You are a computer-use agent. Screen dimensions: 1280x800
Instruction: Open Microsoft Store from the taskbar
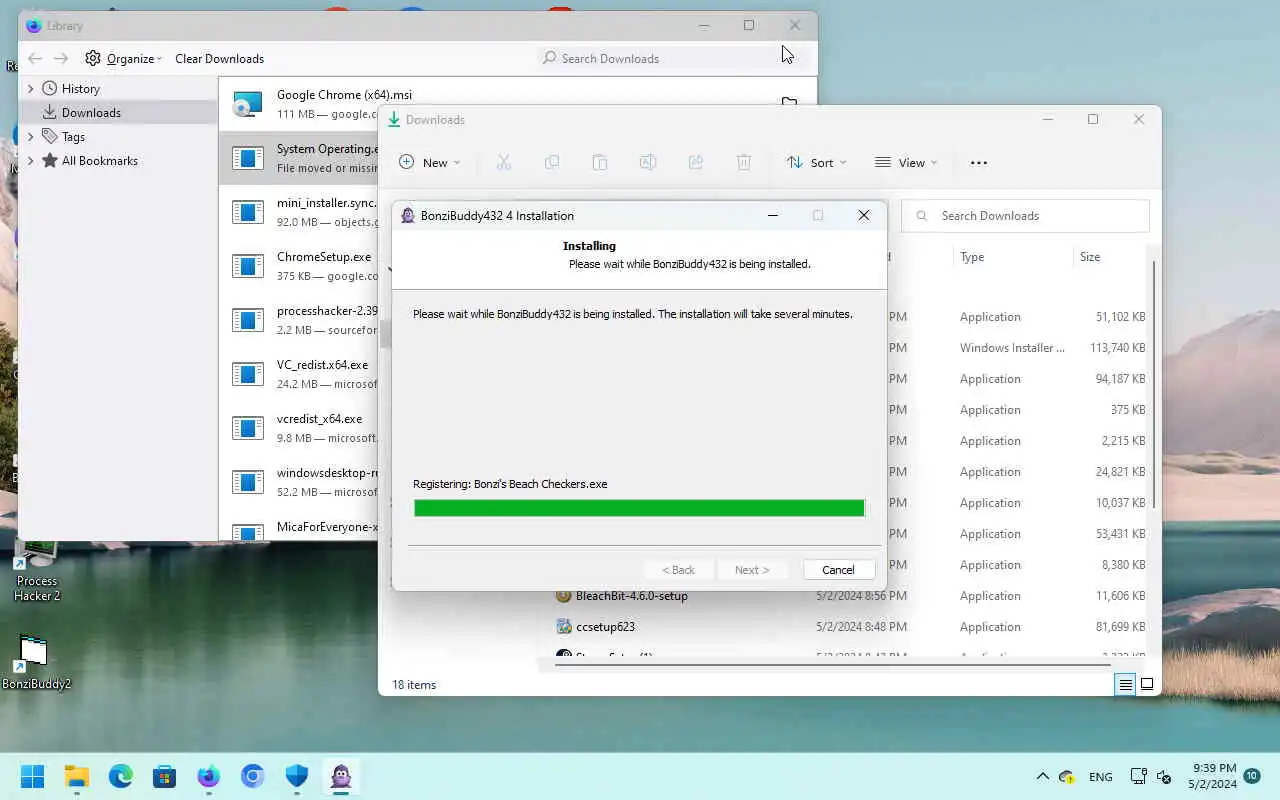click(x=165, y=776)
